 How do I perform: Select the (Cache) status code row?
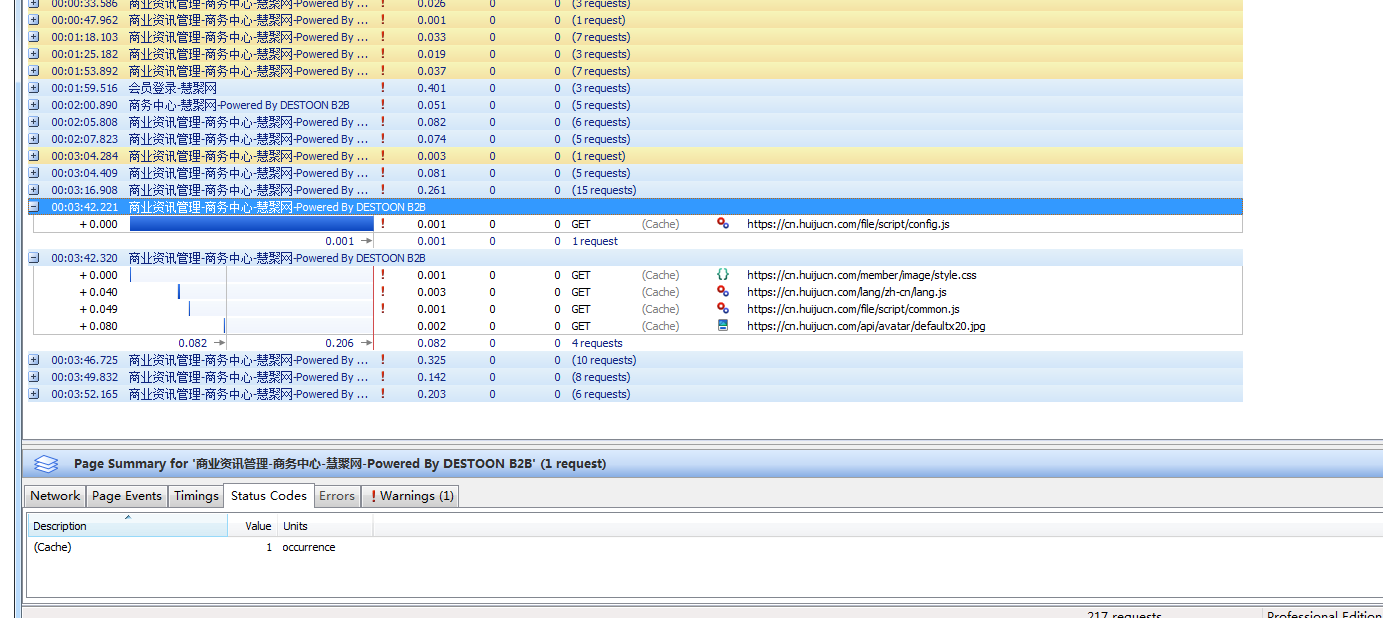53,547
